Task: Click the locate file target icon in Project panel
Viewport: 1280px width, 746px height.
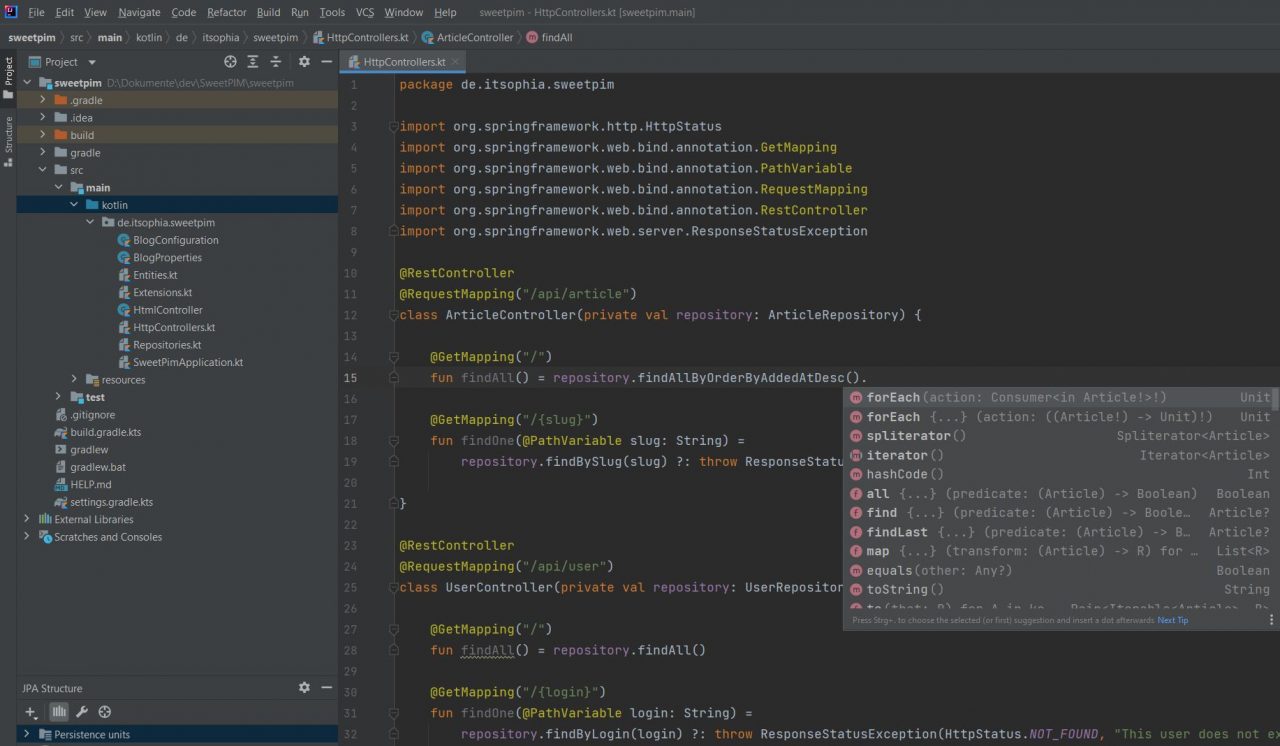Action: [x=231, y=62]
